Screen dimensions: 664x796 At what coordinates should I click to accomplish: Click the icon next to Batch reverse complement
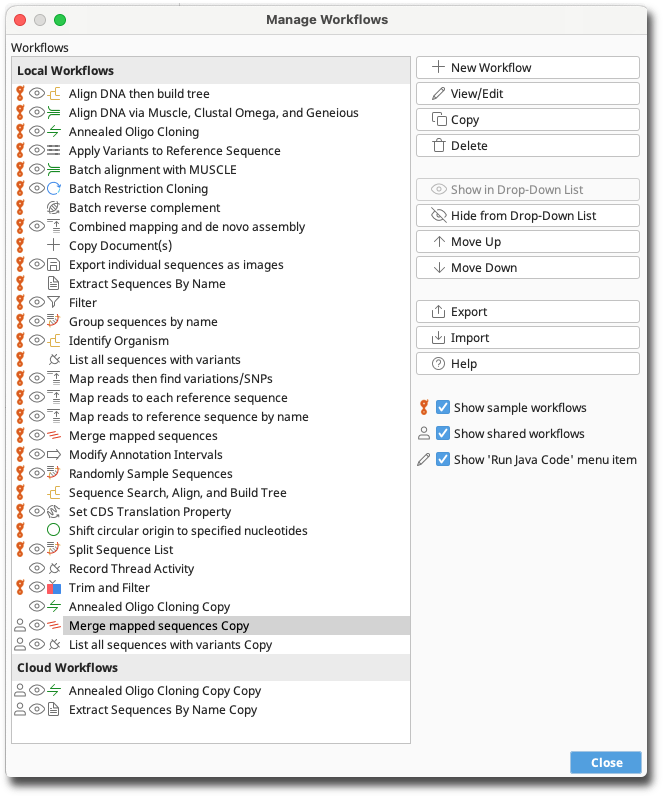(54, 208)
